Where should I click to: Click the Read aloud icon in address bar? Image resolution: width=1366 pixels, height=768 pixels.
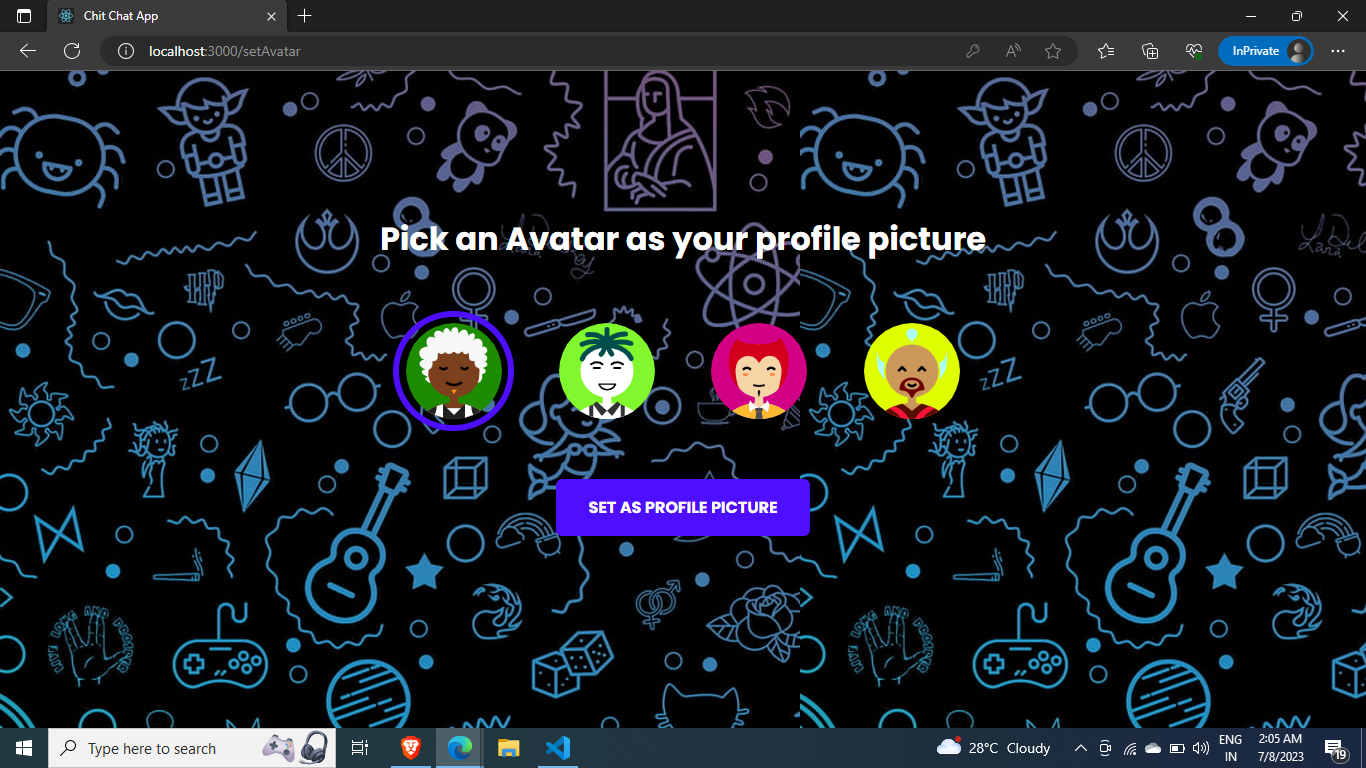(1012, 50)
